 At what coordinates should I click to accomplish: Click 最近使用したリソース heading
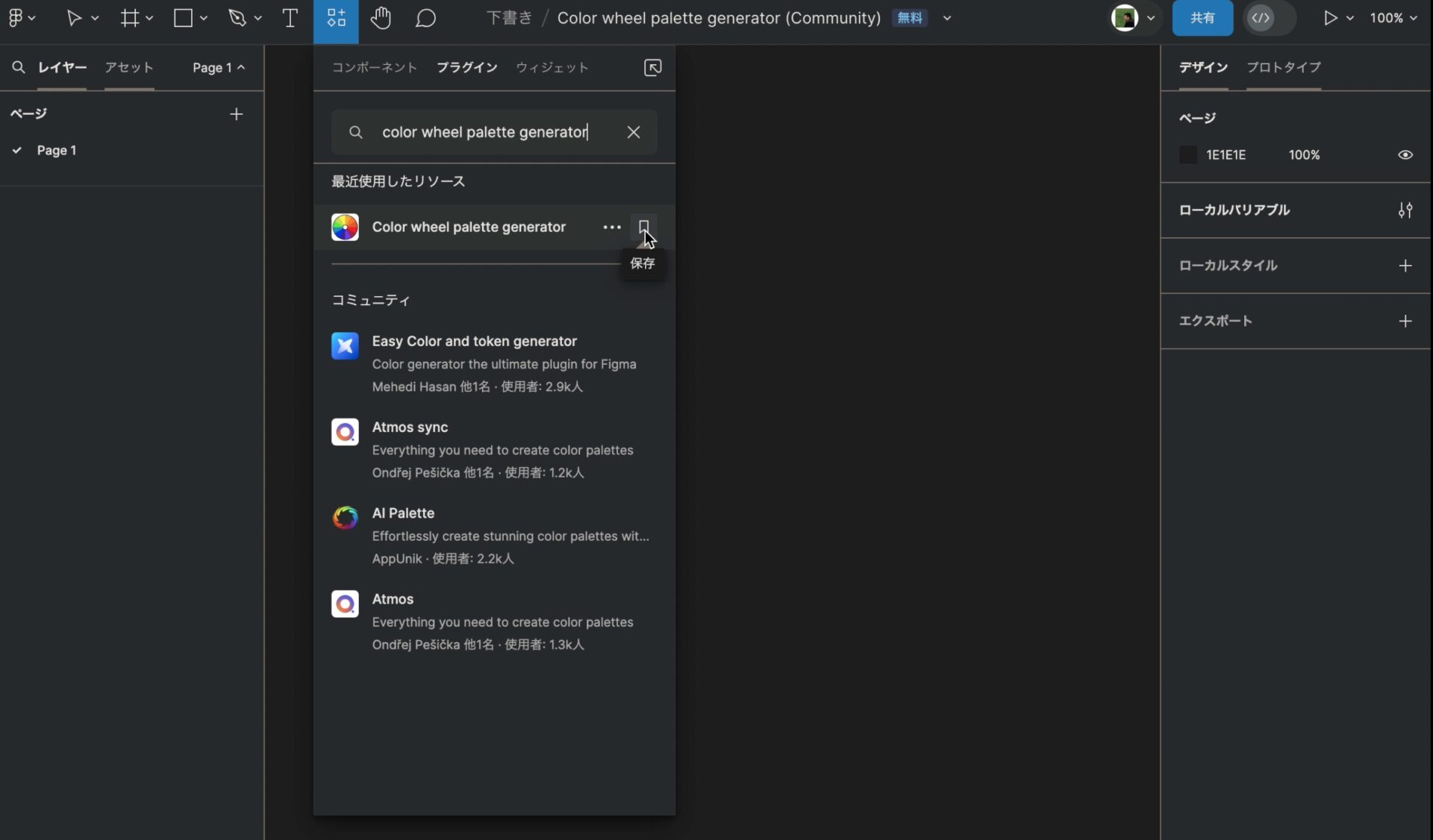point(398,181)
